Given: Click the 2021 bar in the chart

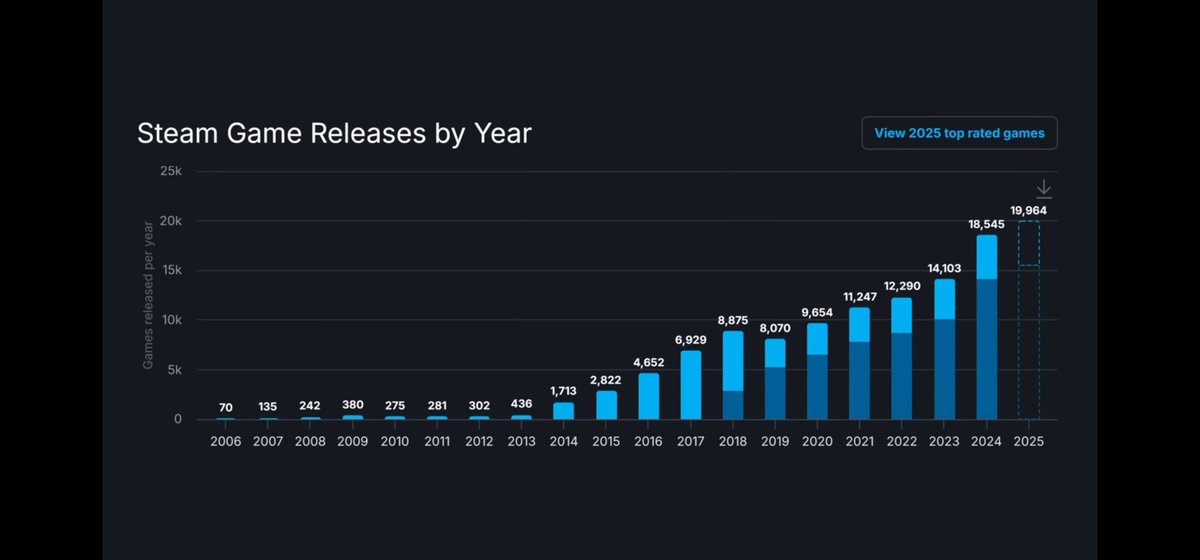Looking at the screenshot, I should [860, 363].
